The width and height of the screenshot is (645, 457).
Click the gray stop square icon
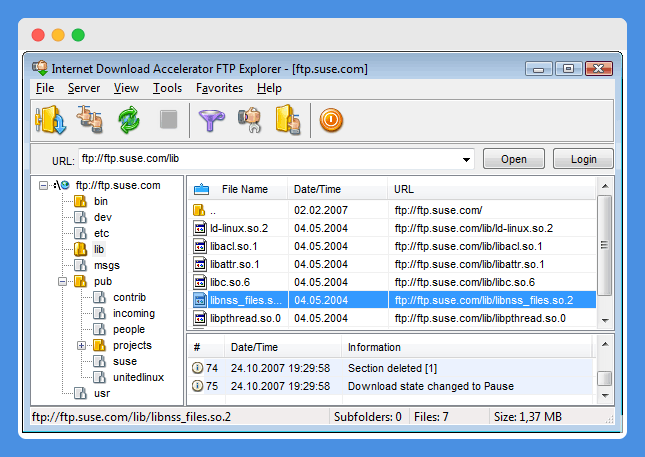click(169, 119)
